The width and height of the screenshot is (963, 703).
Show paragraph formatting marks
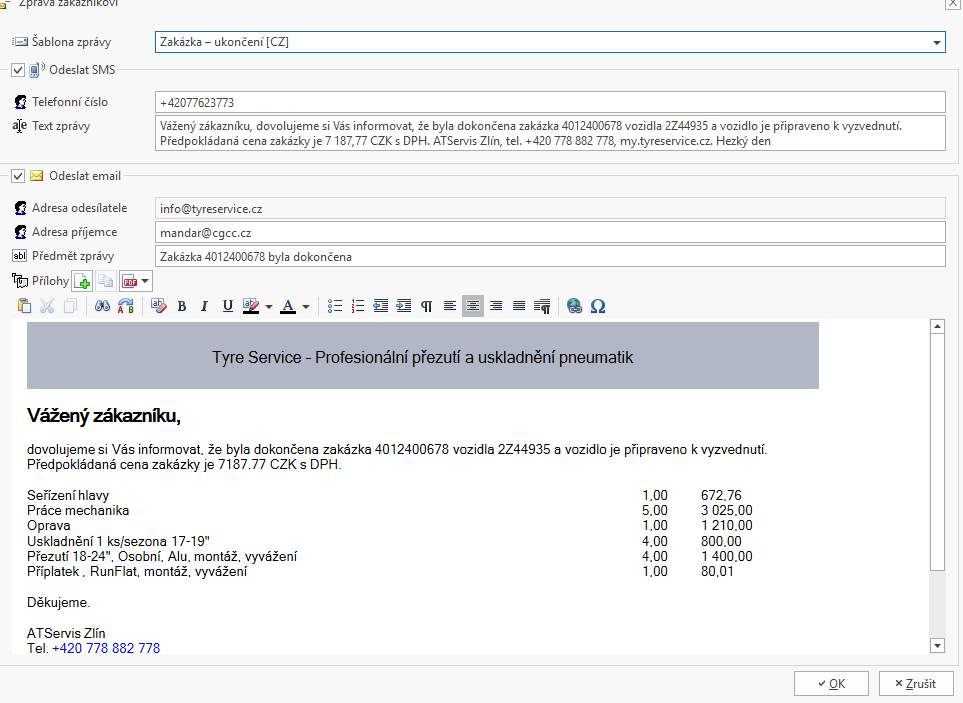(426, 306)
